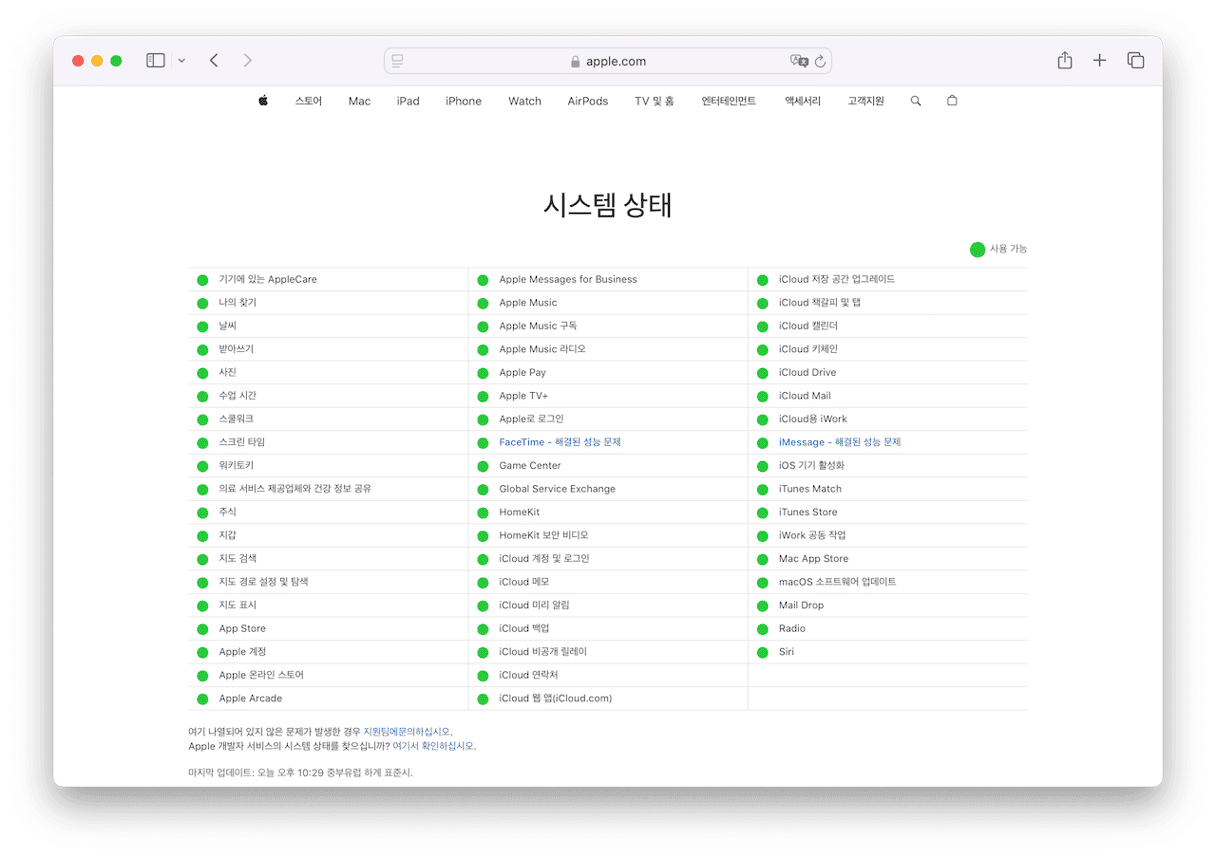Click the 기기에 있는 AppleCare row text
Viewport: 1216px width, 857px height.
(268, 279)
